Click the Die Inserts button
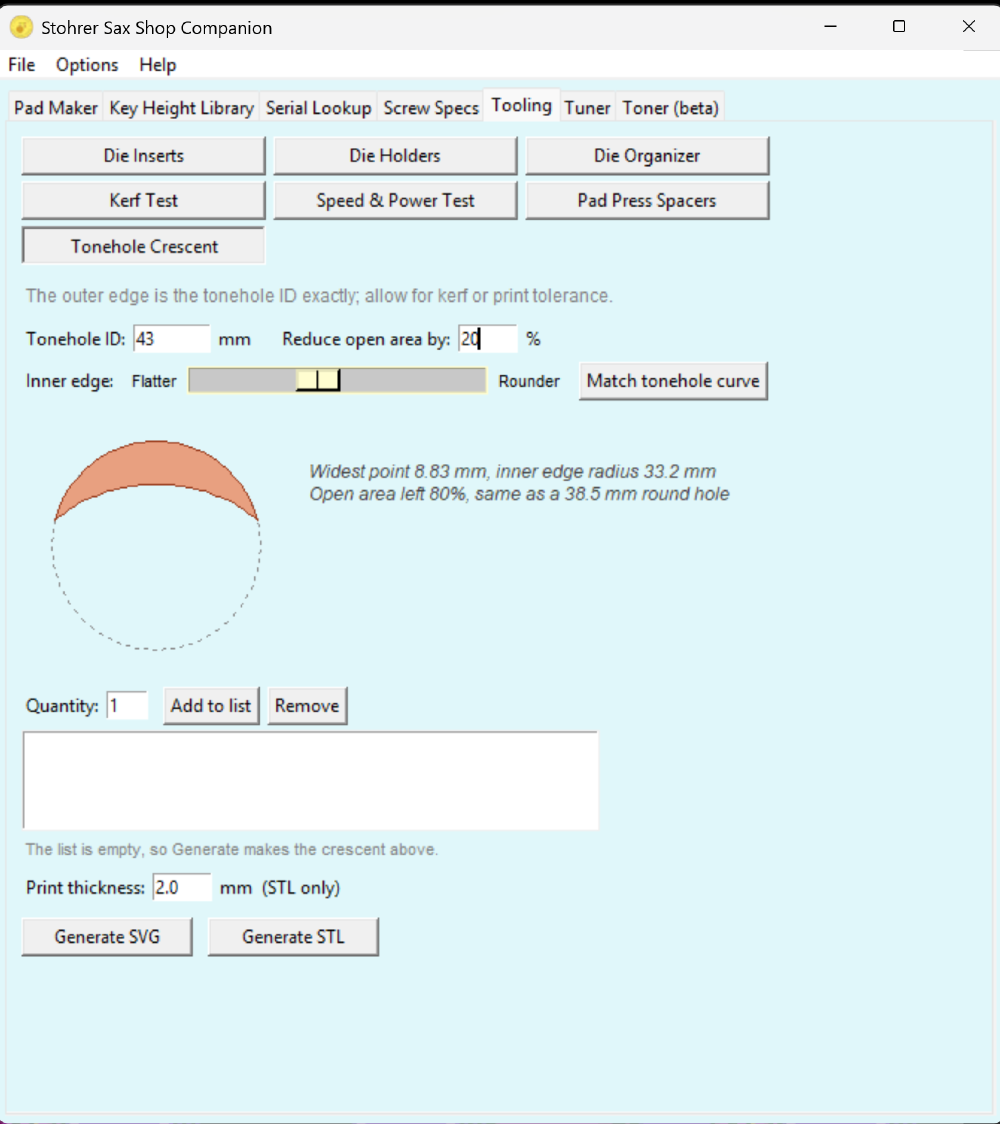The height and width of the screenshot is (1124, 1000). pyautogui.click(x=143, y=156)
